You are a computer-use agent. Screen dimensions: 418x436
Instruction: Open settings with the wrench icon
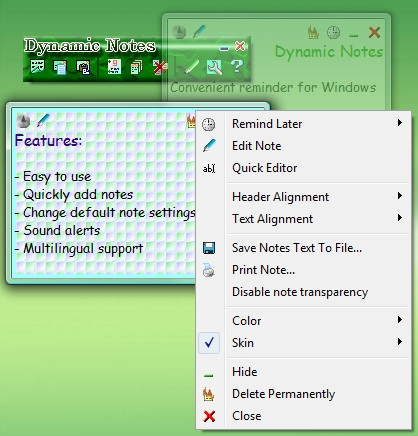214,67
